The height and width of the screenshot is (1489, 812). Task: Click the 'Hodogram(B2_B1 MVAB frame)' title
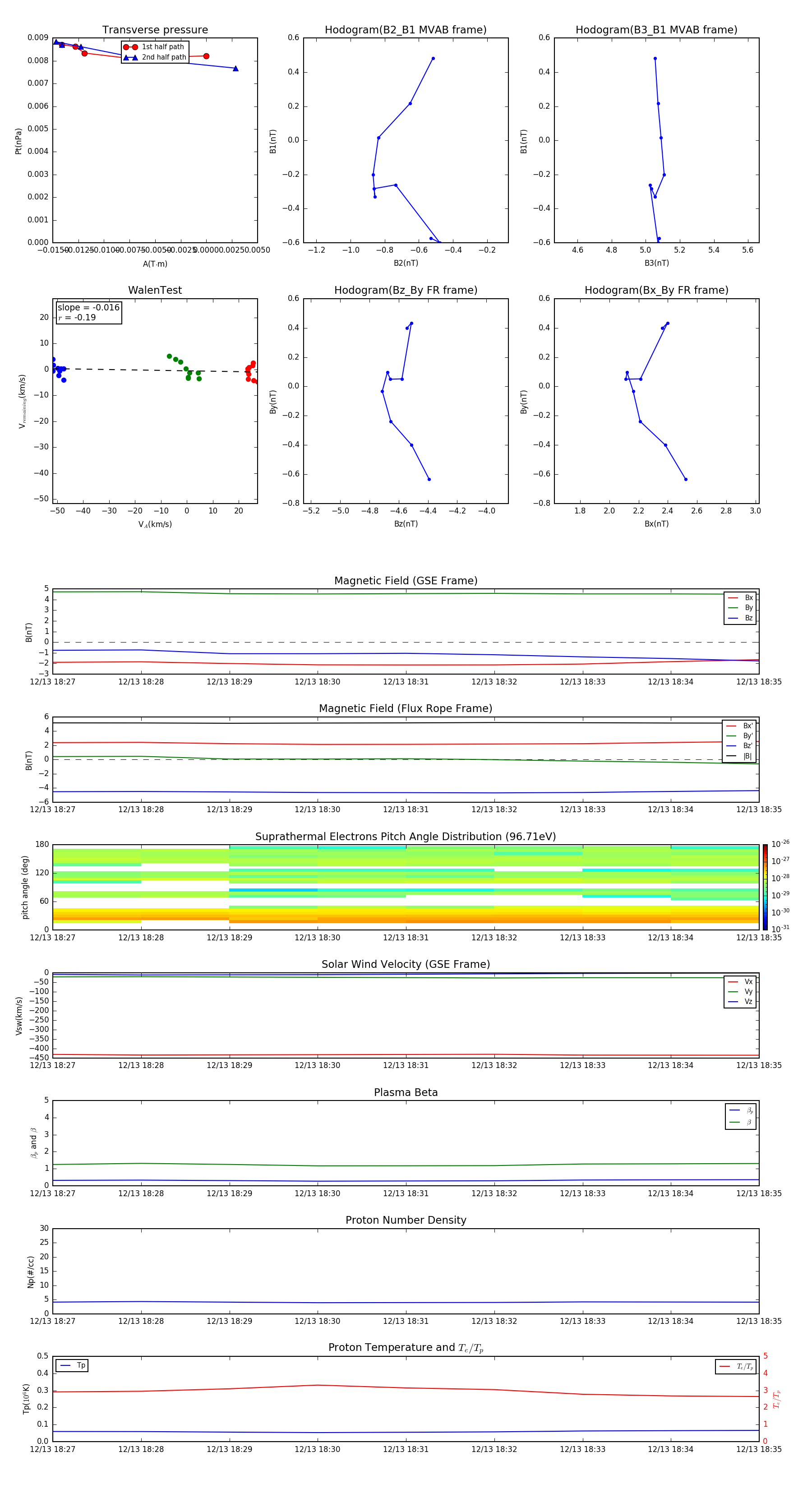pos(406,30)
